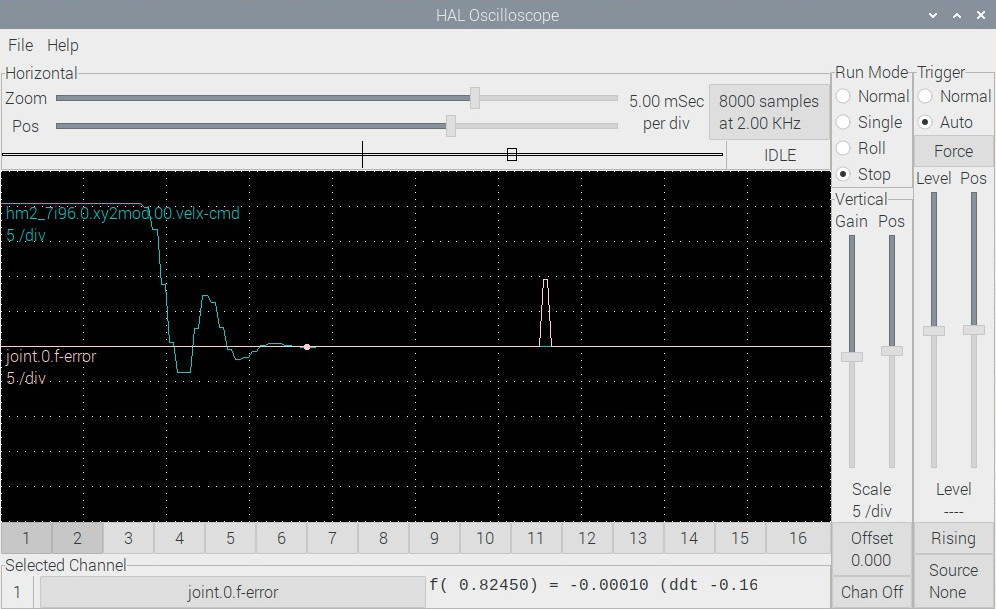This screenshot has height=609, width=996.
Task: Click the 5.00 mSec per div readout
Action: [666, 112]
